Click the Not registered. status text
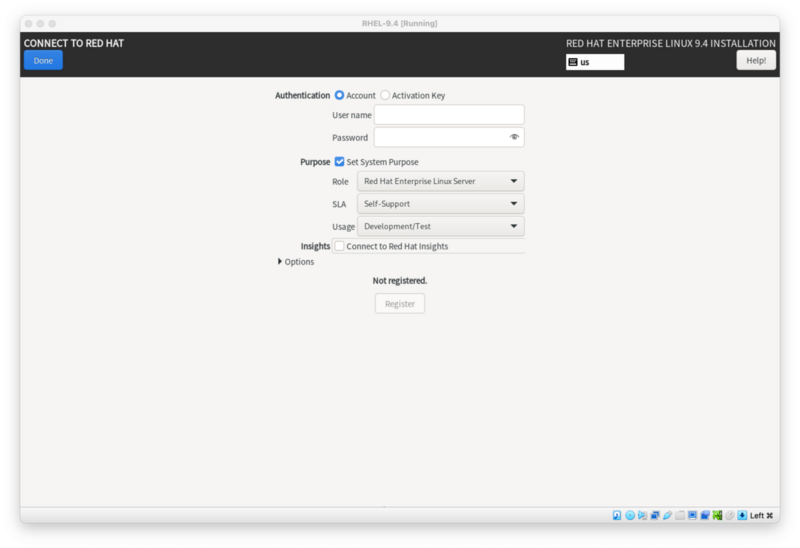This screenshot has height=548, width=800. coord(399,281)
